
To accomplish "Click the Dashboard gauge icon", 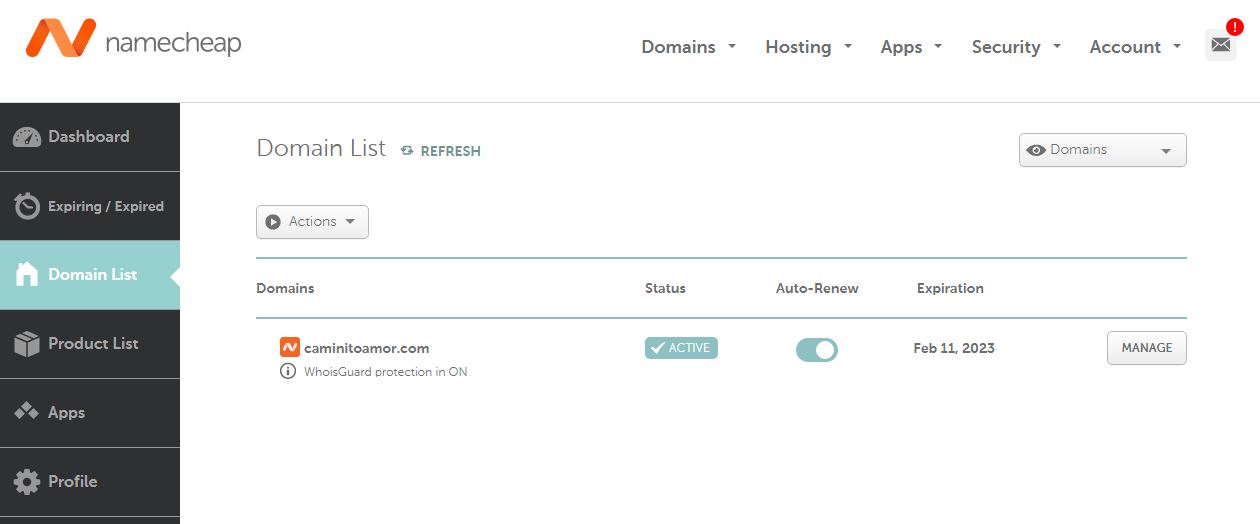I will (x=27, y=137).
